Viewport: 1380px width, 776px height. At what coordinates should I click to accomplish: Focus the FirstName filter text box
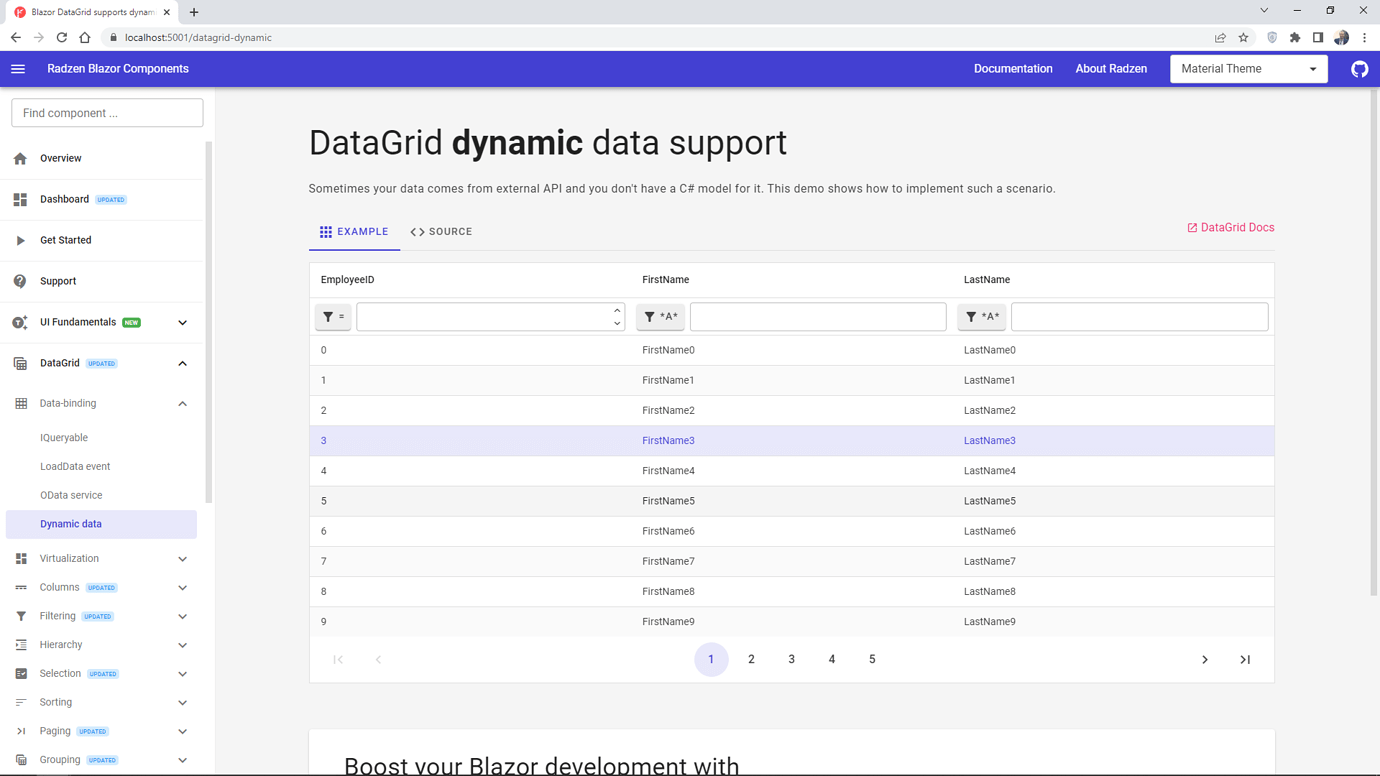pos(818,317)
